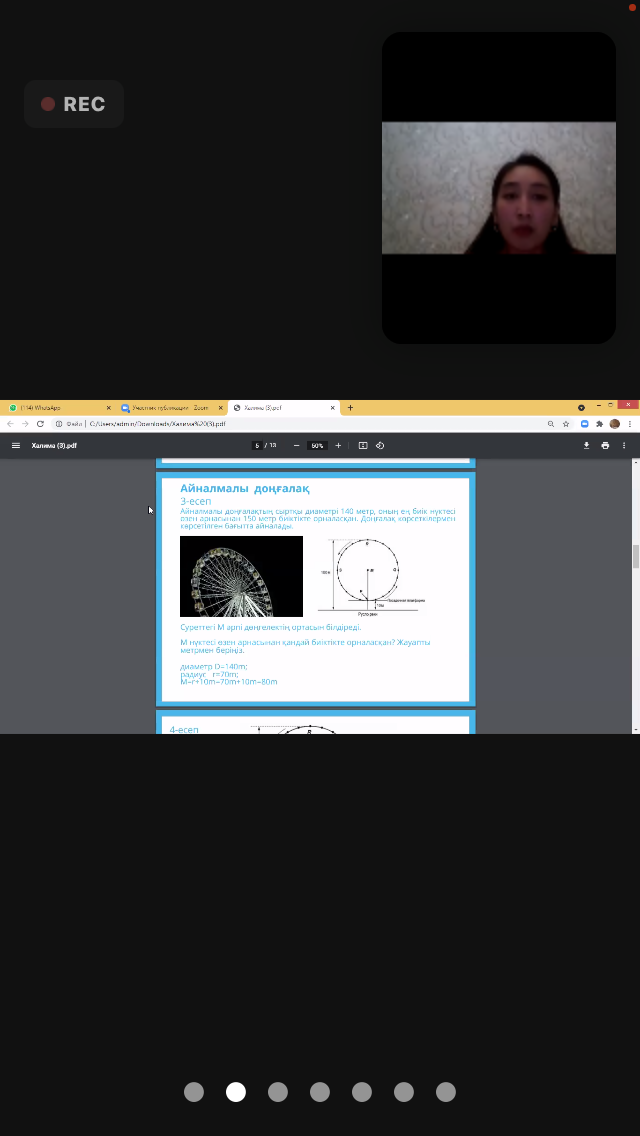The image size is (640, 1136).
Task: Click the 50% zoom level field
Action: 317,446
